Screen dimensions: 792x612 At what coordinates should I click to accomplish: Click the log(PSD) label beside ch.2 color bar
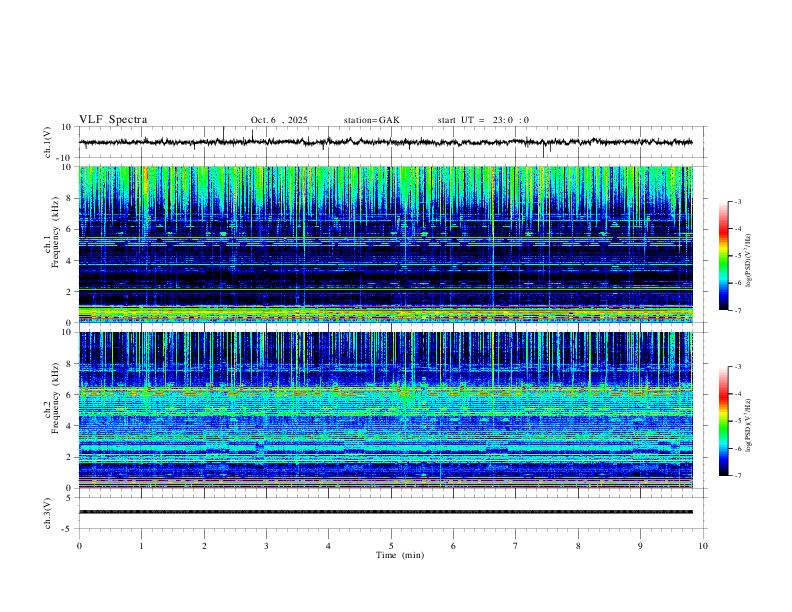tap(749, 425)
